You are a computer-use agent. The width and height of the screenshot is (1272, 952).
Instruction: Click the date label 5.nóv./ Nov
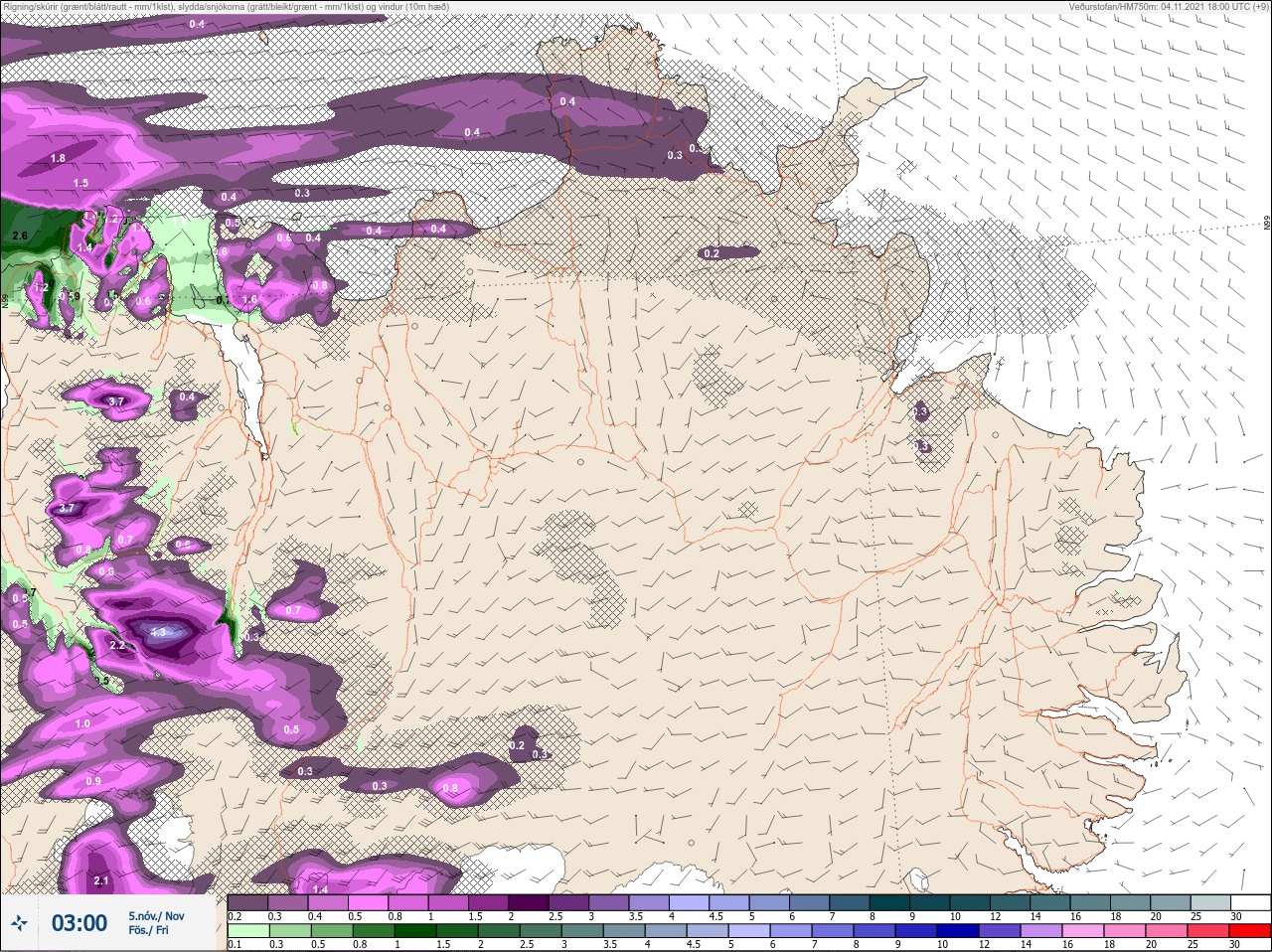click(x=156, y=915)
